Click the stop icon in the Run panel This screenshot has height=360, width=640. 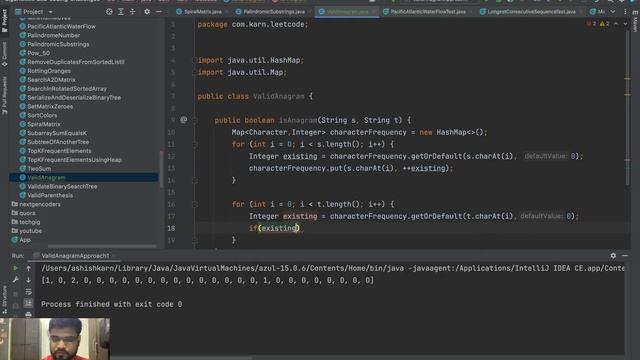point(16,294)
